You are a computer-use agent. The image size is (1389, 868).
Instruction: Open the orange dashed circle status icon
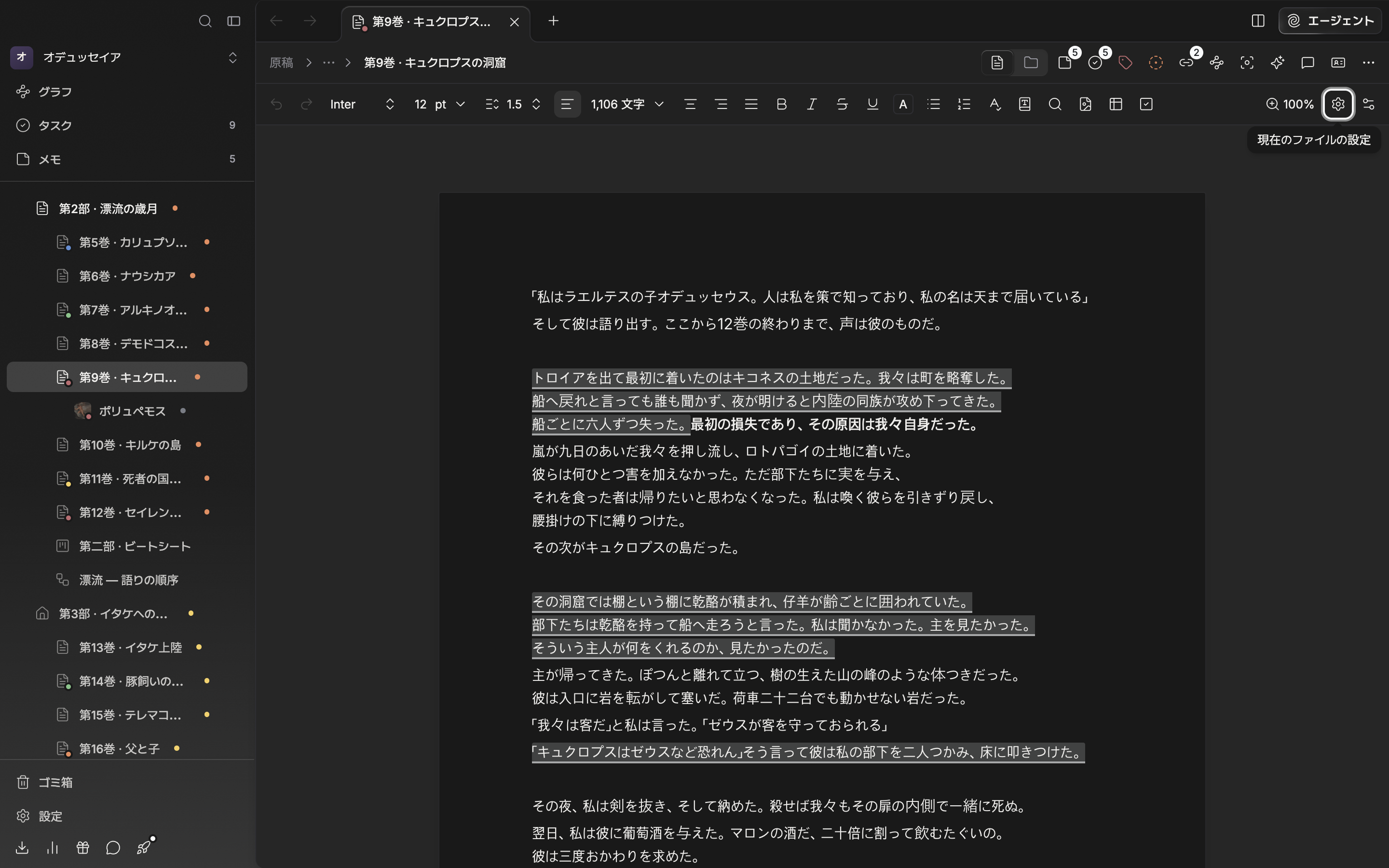[1156, 63]
